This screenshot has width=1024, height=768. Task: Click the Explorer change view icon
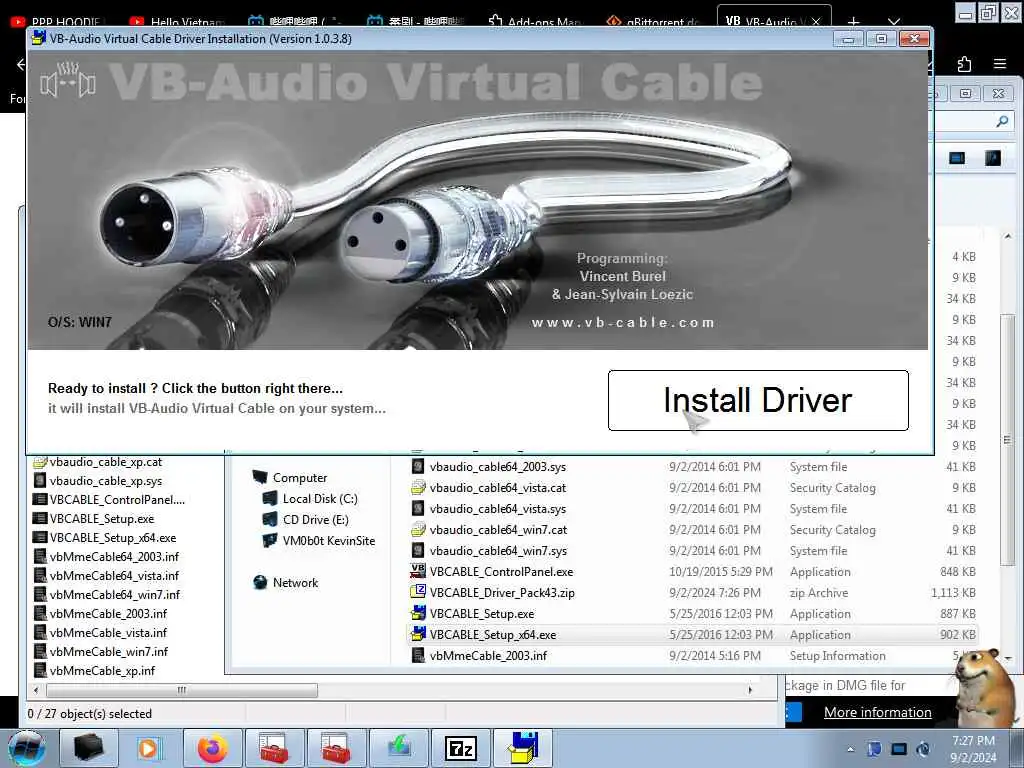pos(957,158)
